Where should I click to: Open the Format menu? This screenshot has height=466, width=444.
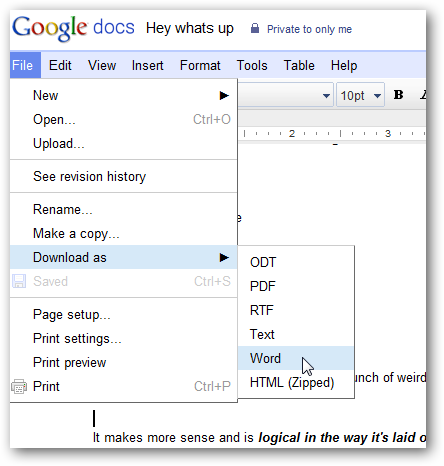200,65
